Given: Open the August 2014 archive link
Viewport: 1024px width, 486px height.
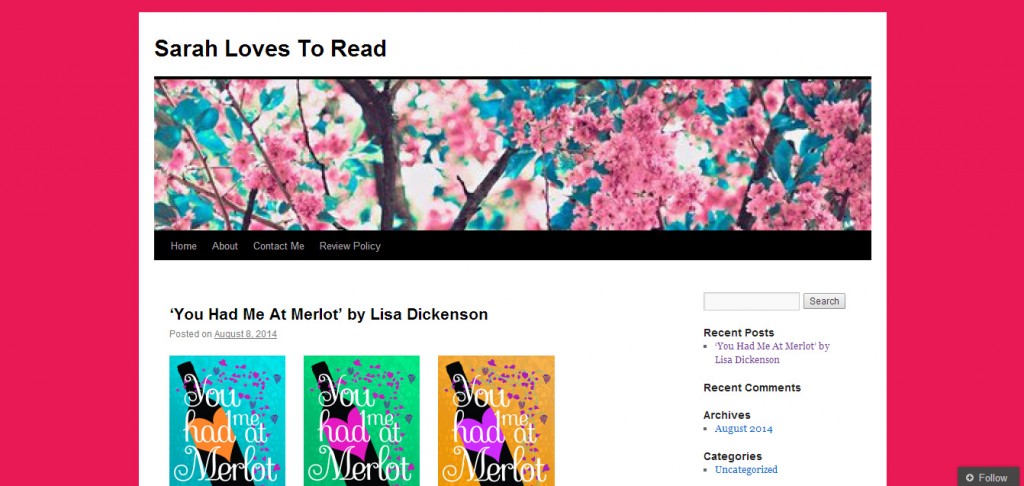Looking at the screenshot, I should [743, 429].
